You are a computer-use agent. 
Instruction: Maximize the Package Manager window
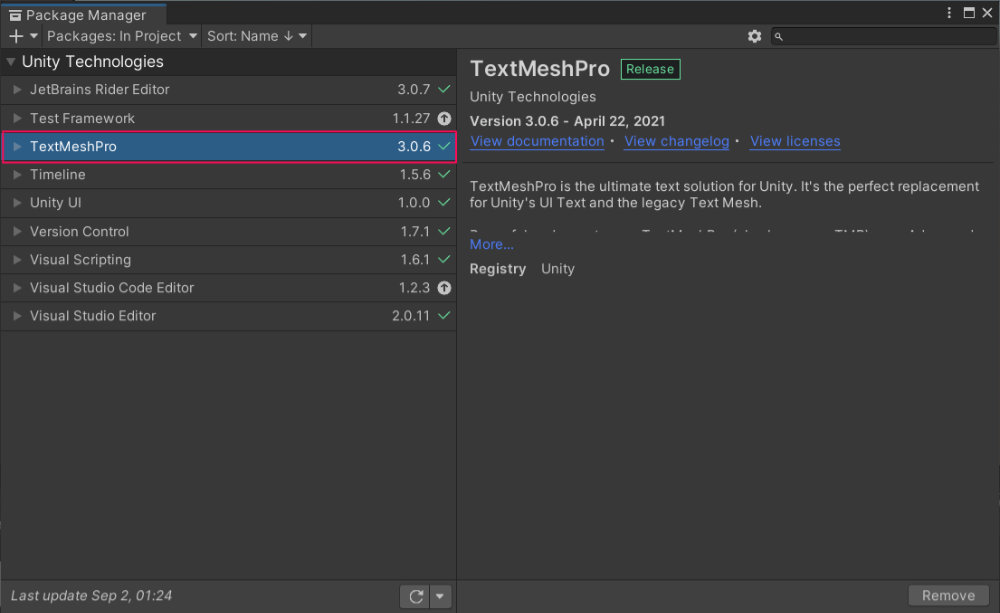(969, 13)
